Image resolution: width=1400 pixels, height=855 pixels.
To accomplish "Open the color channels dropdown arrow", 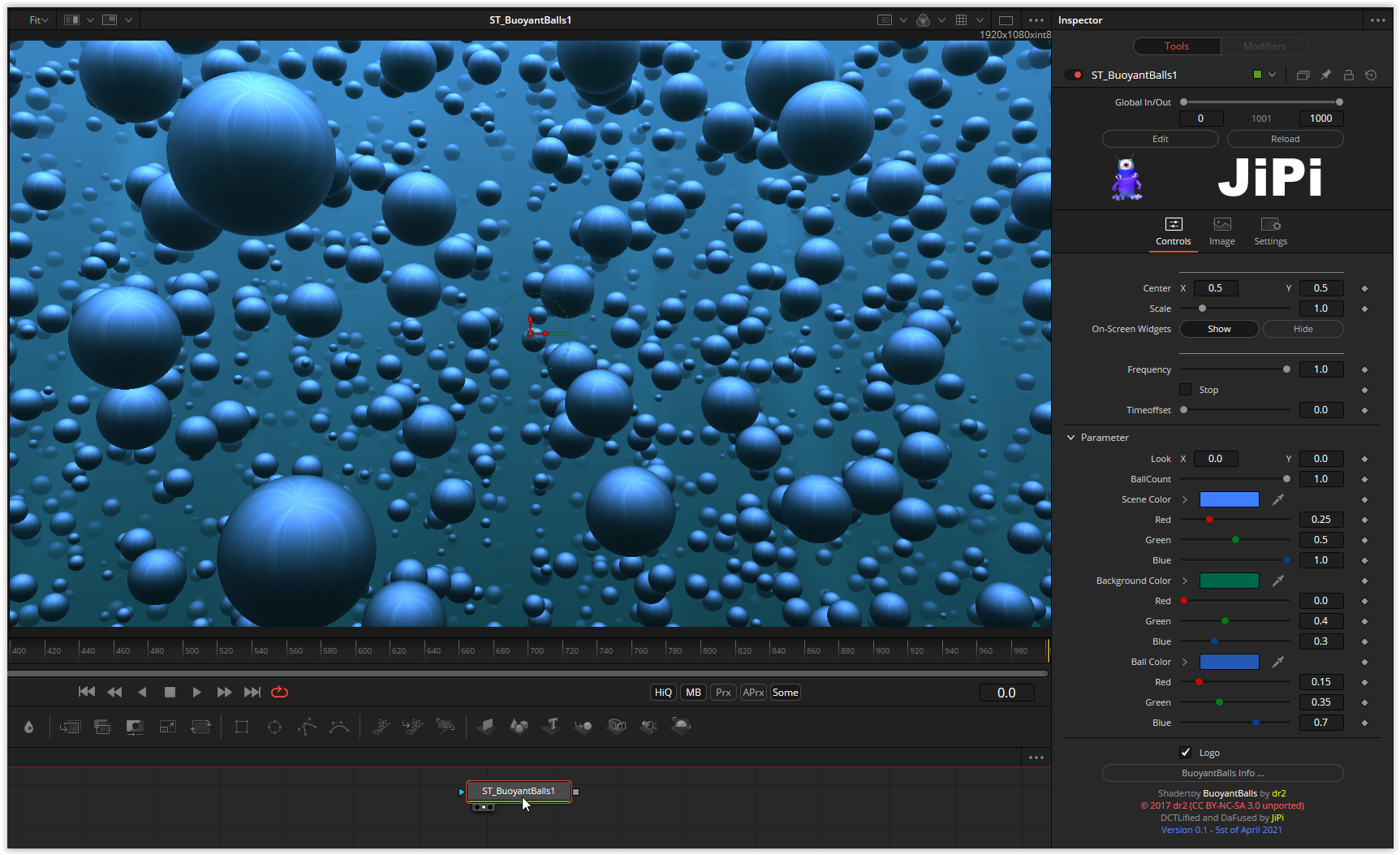I will tap(941, 20).
